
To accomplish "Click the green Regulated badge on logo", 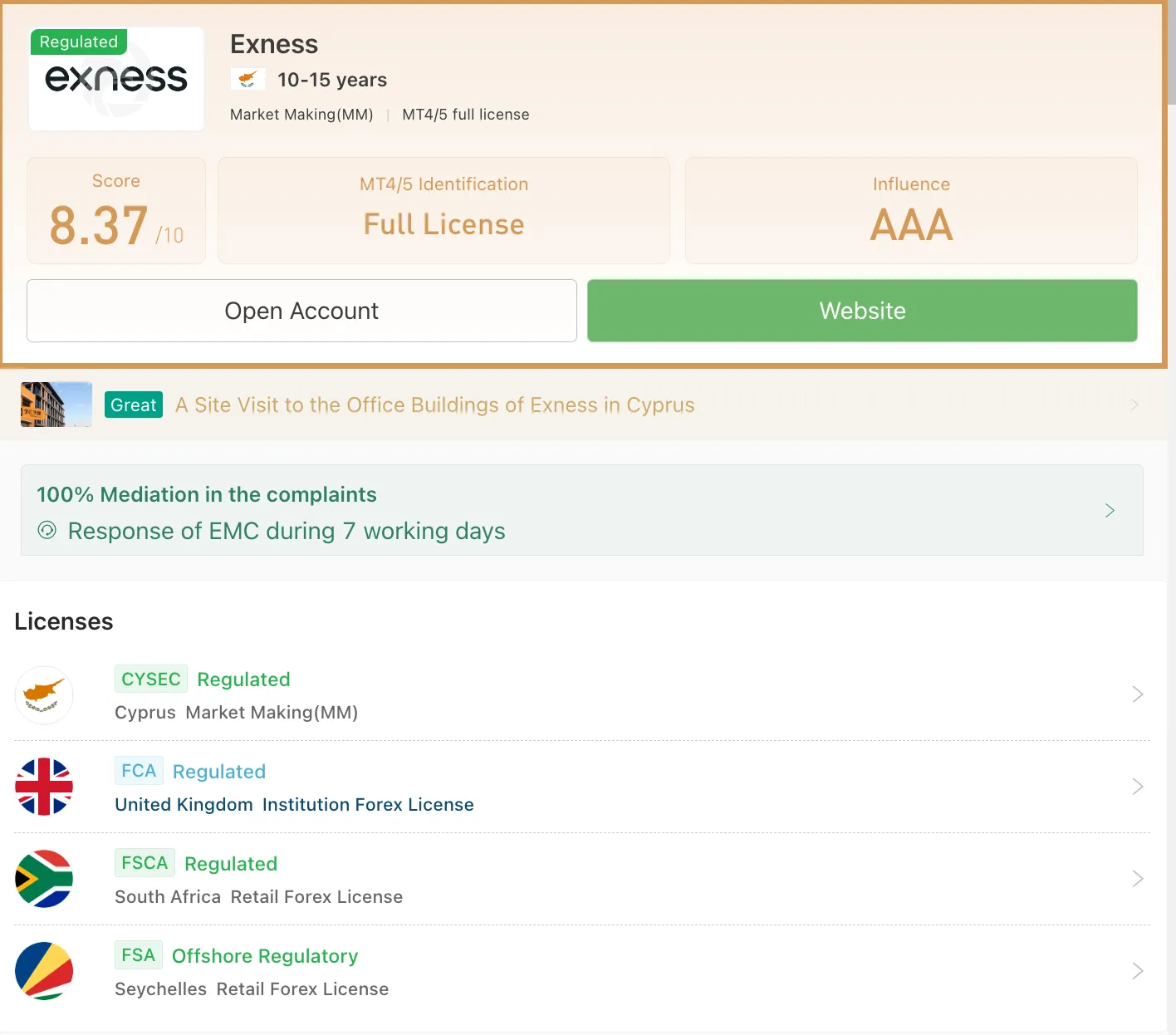I will pyautogui.click(x=79, y=42).
